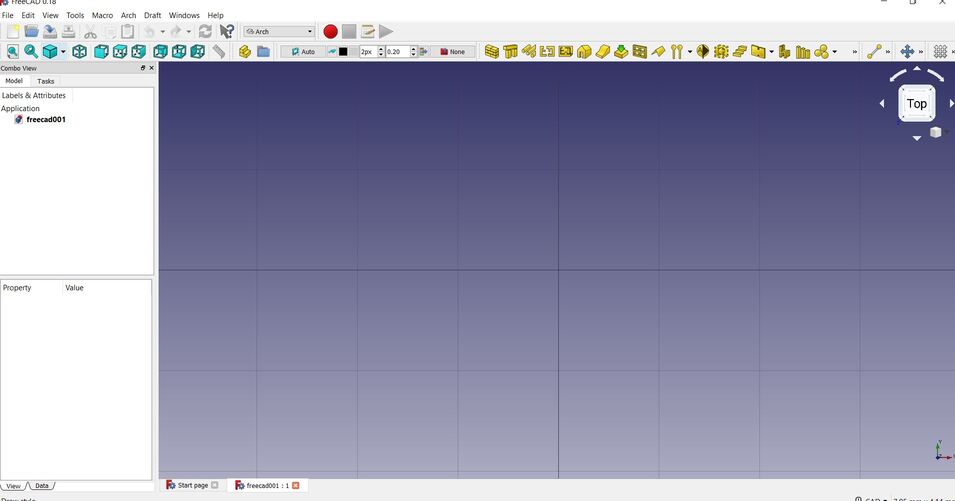Create a Part with the yellow blocks icon

click(x=245, y=52)
